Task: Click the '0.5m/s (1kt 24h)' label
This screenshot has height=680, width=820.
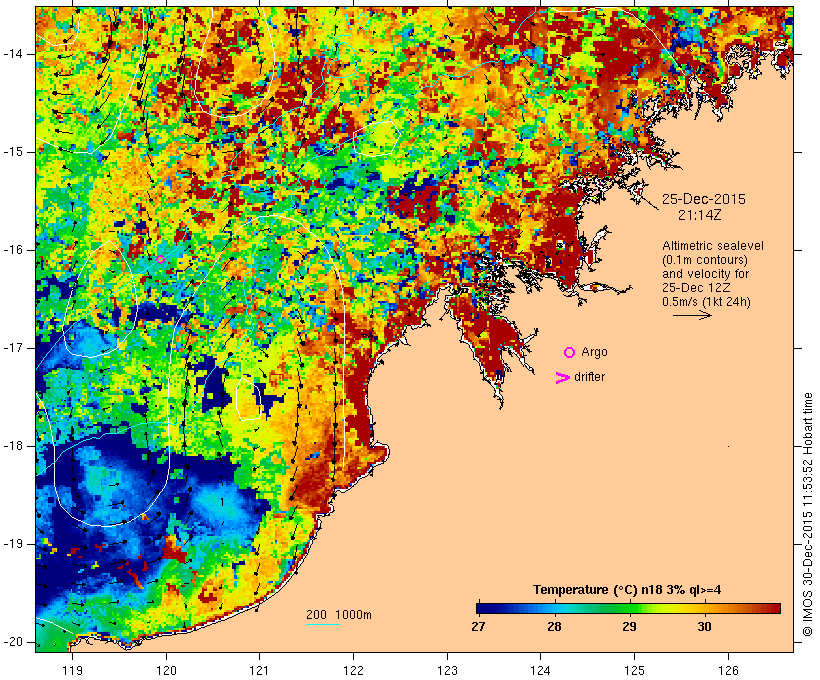Action: point(706,302)
